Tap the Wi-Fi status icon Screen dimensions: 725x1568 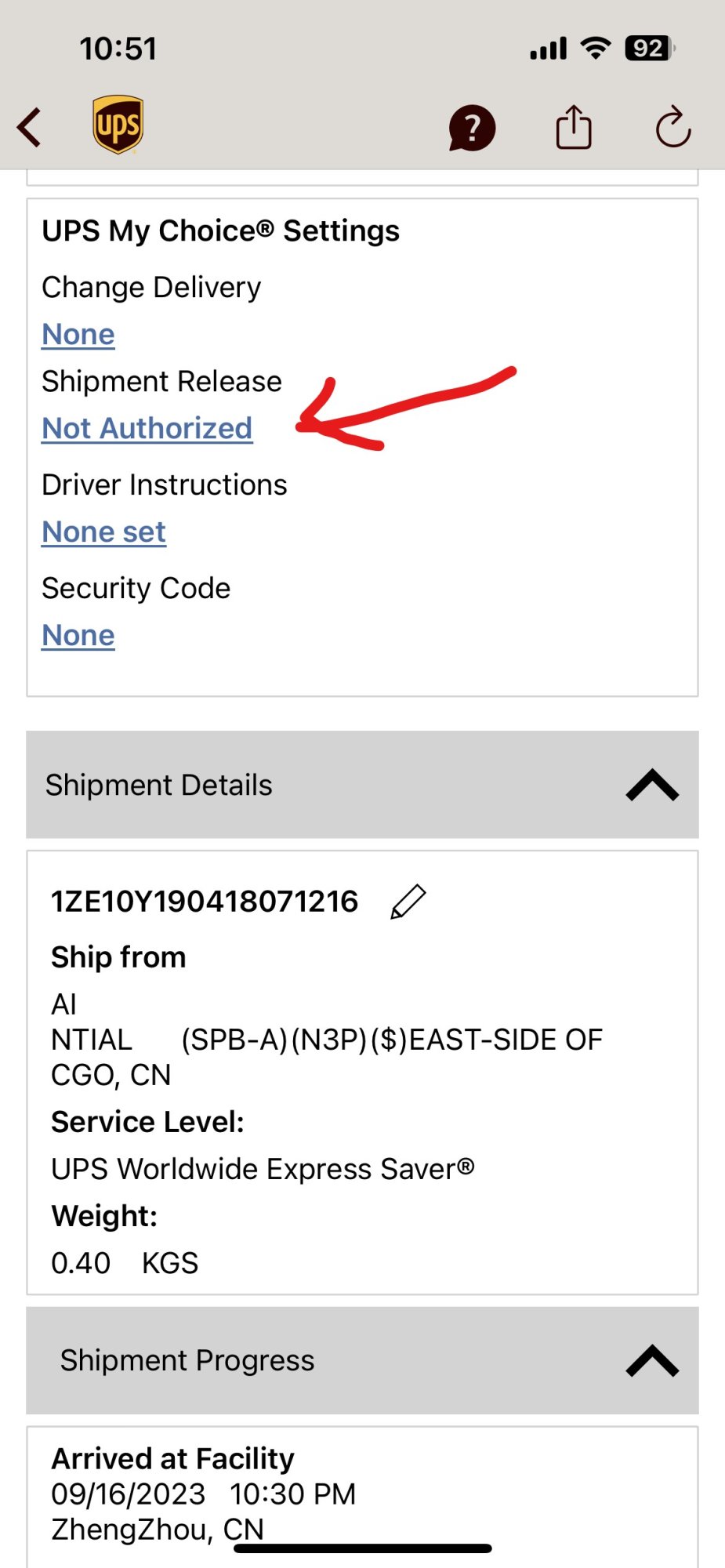[596, 49]
